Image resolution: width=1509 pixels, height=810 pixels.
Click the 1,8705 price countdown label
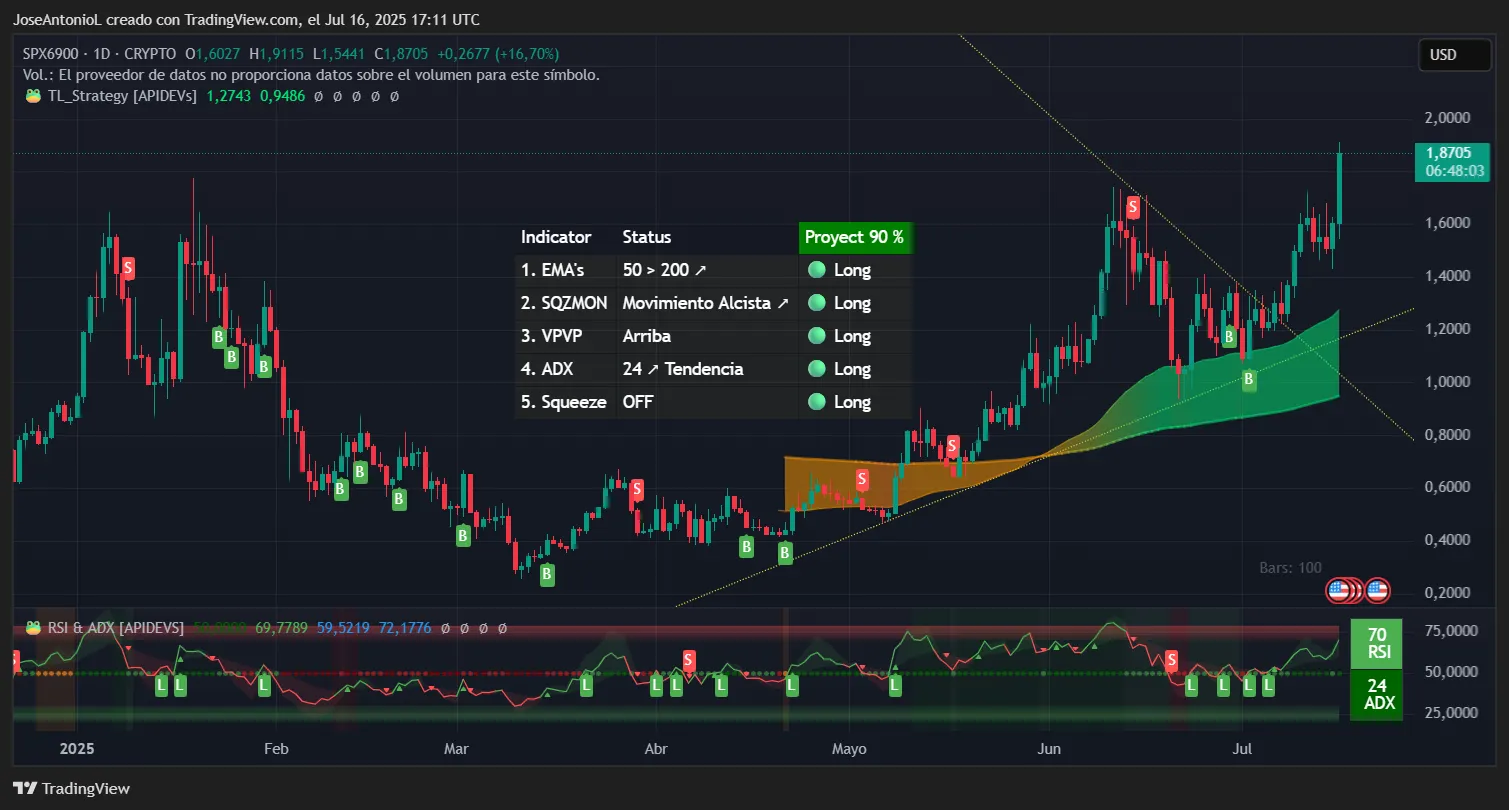pos(1453,162)
